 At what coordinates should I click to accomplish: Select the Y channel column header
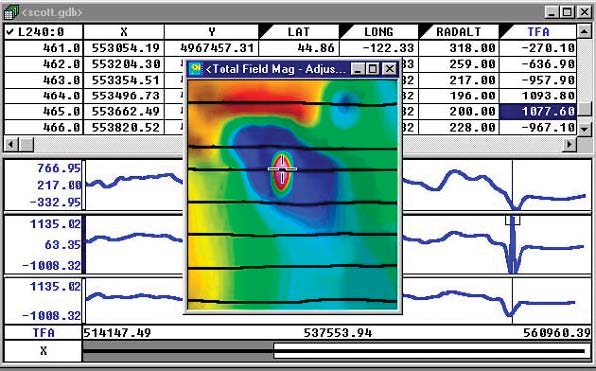(212, 32)
